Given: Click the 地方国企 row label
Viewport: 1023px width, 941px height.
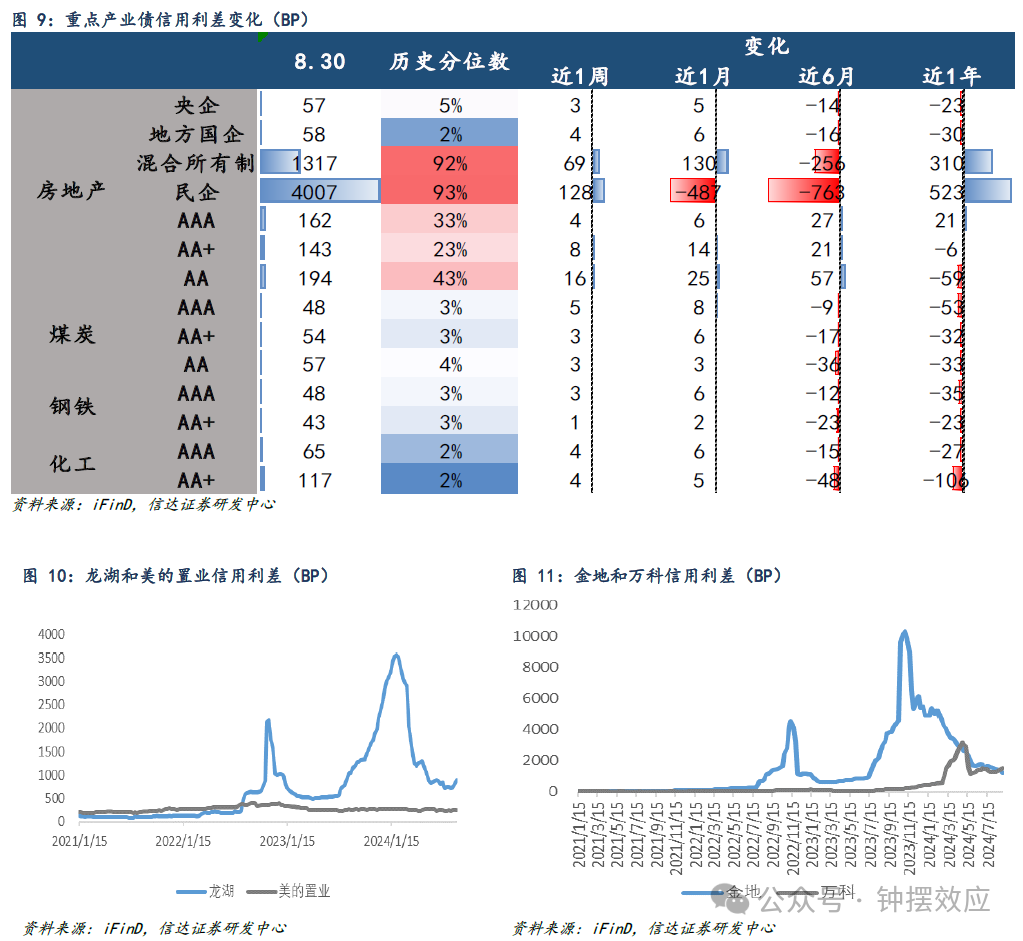Looking at the screenshot, I should click(196, 134).
